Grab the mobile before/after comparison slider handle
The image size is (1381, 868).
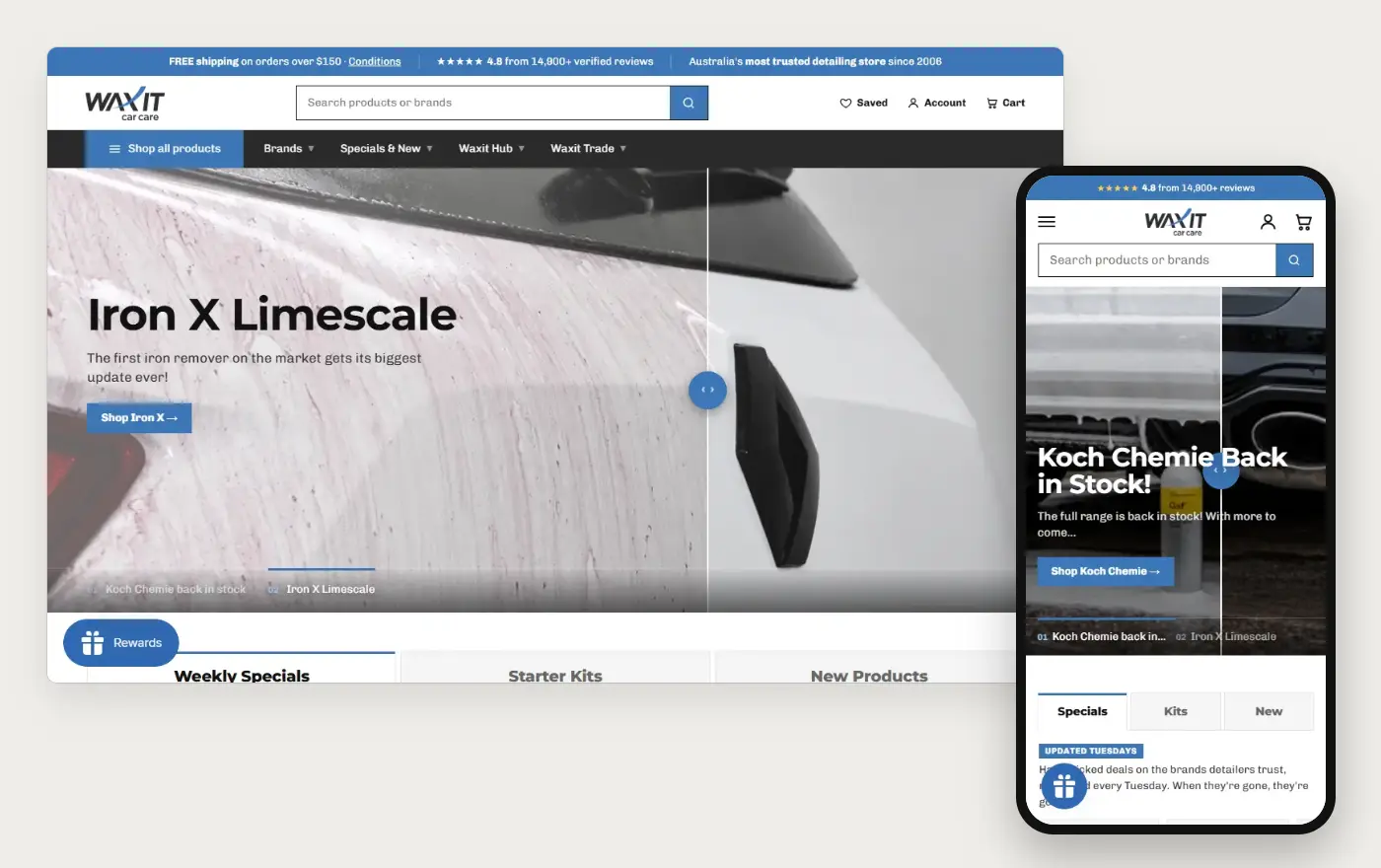1221,470
